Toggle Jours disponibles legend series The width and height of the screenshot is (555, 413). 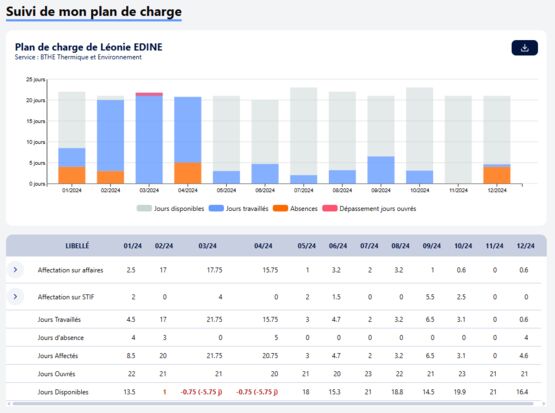[x=171, y=208]
